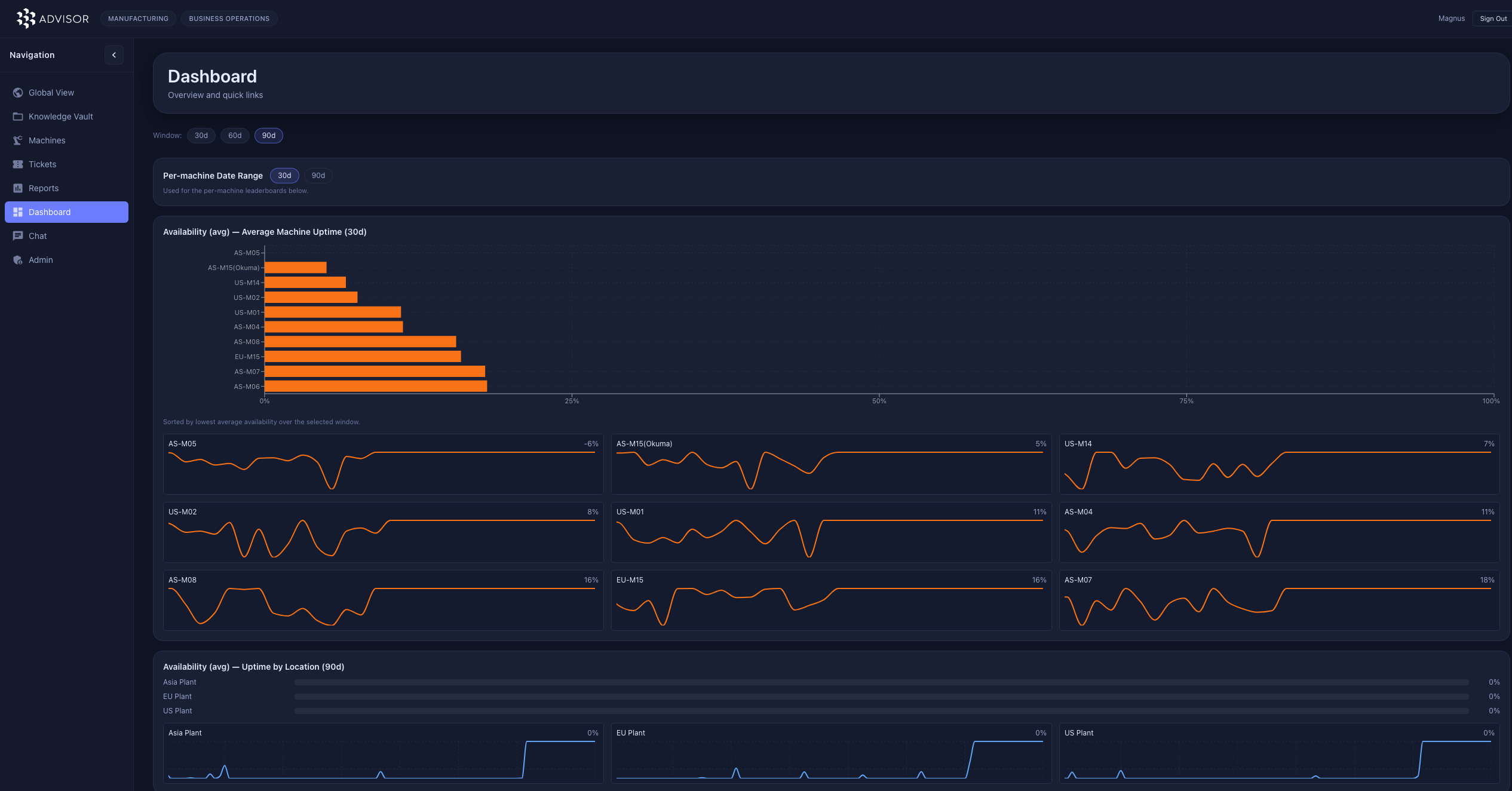Viewport: 1512px width, 791px height.
Task: Click the Global View globe icon
Action: 18,93
